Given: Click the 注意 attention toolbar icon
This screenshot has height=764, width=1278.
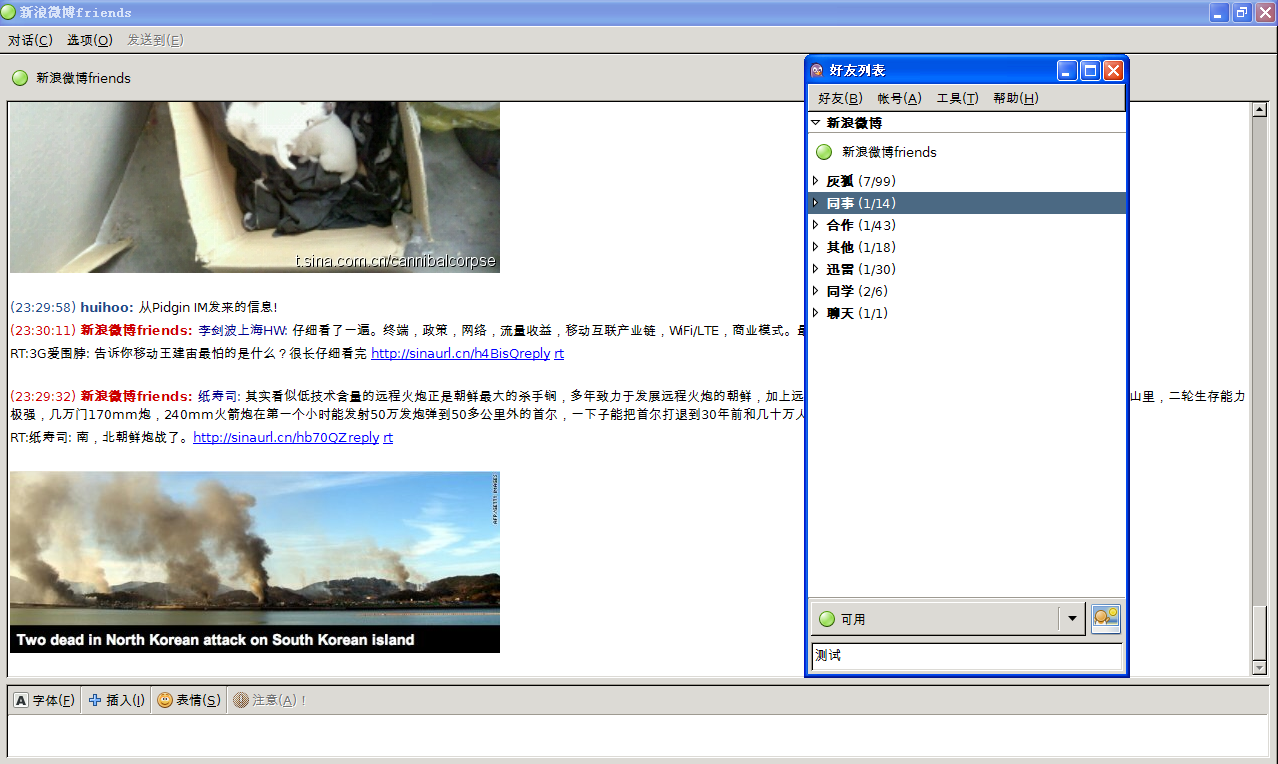Looking at the screenshot, I should click(241, 700).
